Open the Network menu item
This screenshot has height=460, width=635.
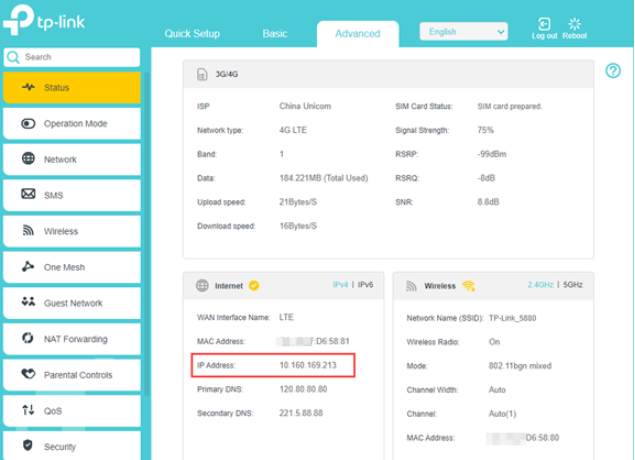click(72, 159)
